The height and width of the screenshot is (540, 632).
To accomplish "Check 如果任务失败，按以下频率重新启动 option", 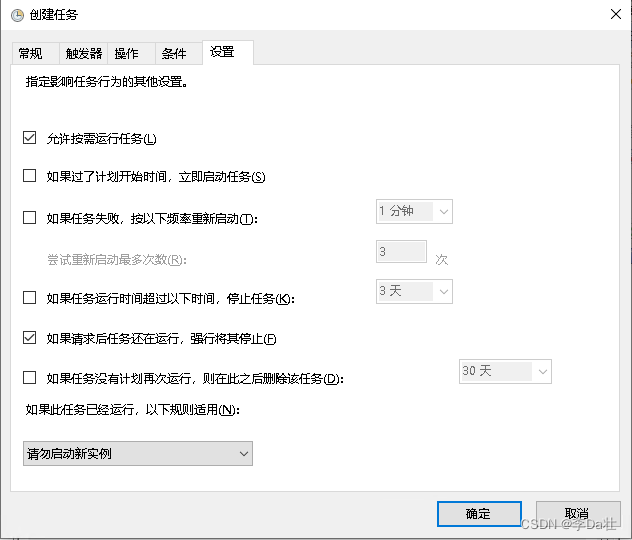I will [x=29, y=218].
